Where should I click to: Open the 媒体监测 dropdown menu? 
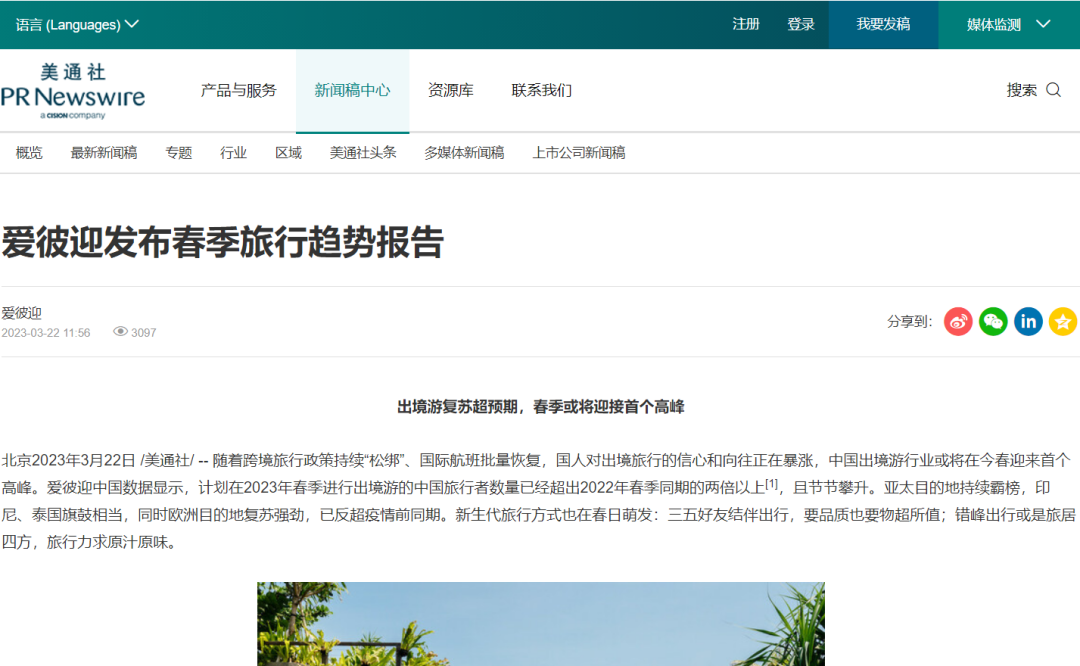click(1007, 24)
